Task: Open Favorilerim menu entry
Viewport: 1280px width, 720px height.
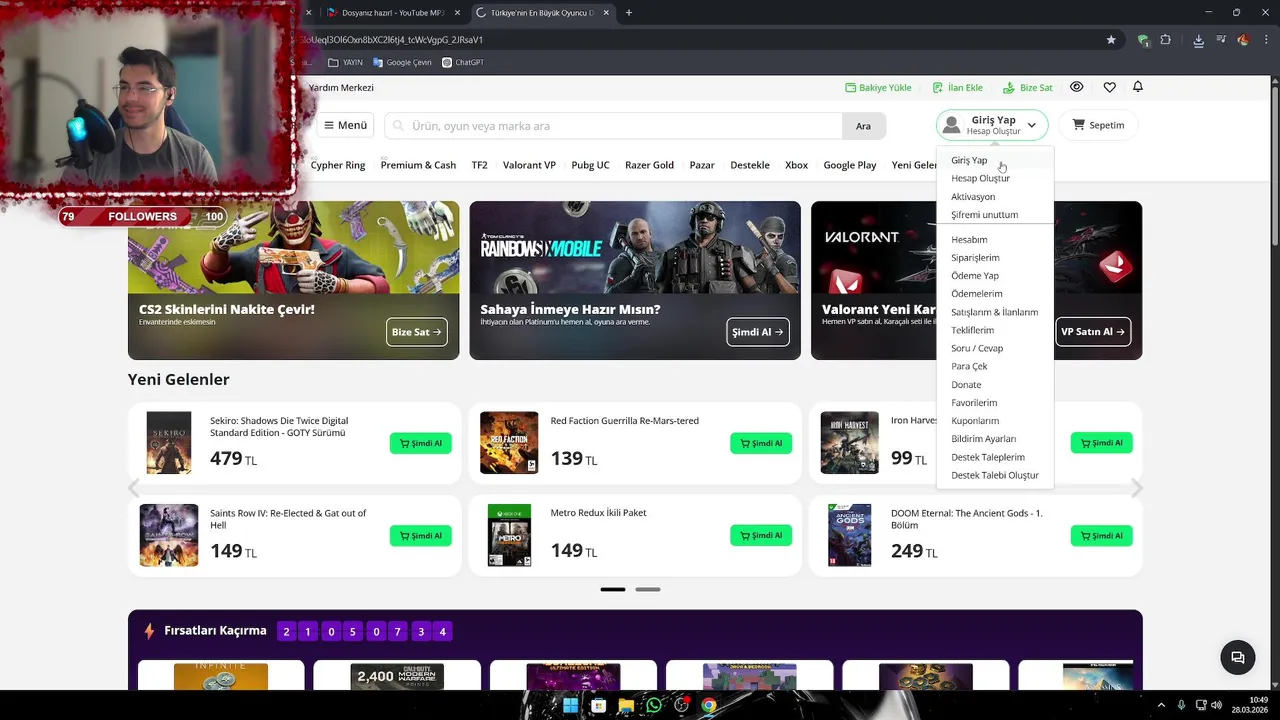Action: (x=974, y=403)
